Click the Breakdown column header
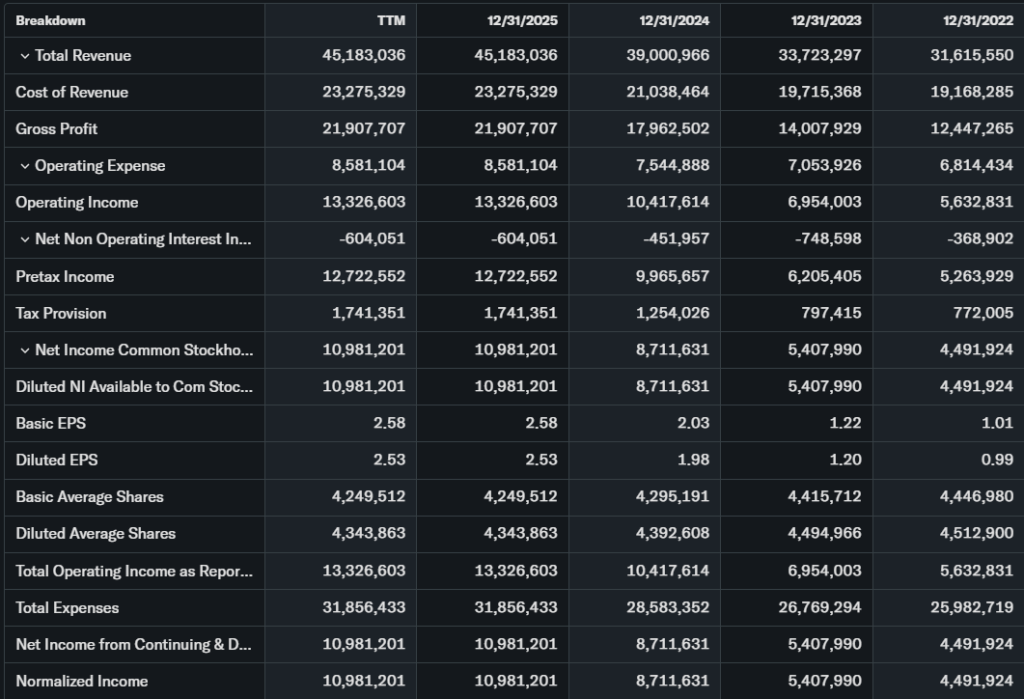Image resolution: width=1024 pixels, height=699 pixels. (51, 21)
